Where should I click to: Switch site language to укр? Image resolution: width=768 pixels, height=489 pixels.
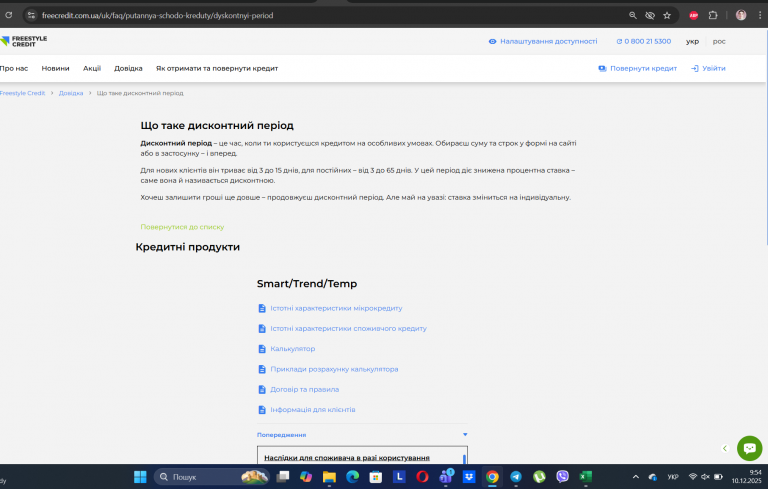[x=692, y=41]
